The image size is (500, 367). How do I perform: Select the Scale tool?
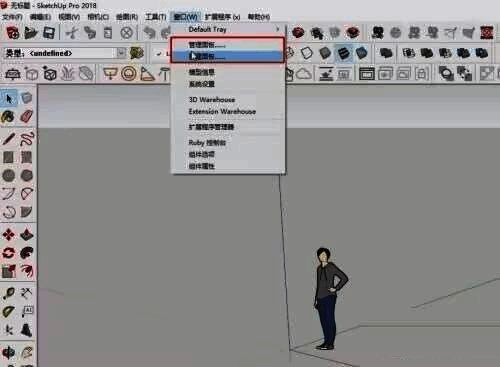tap(8, 271)
